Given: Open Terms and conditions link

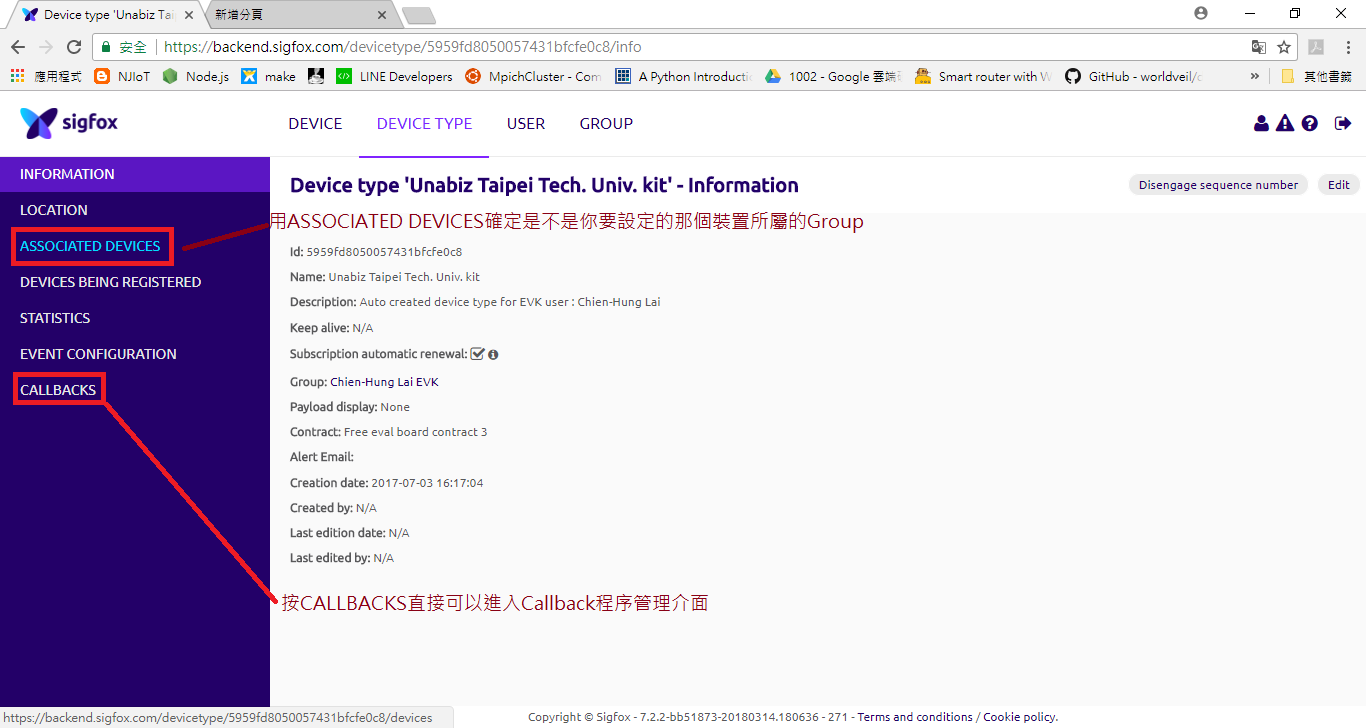Looking at the screenshot, I should [915, 717].
